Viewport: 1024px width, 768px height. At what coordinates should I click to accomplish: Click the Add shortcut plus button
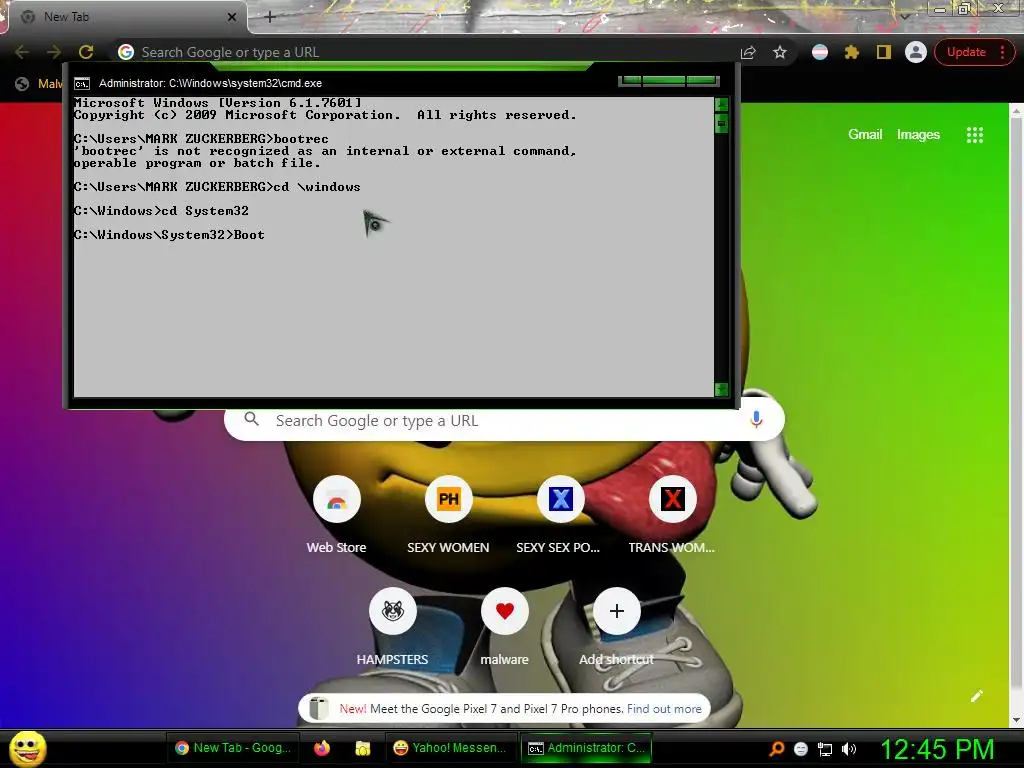pos(616,611)
